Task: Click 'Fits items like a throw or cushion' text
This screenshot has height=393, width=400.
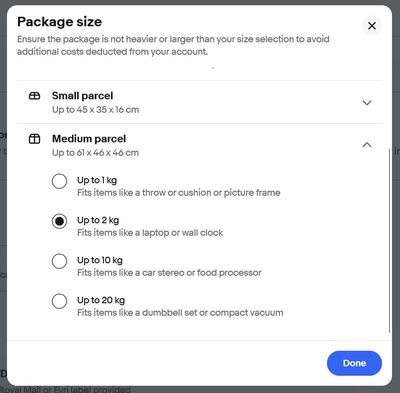Action: tap(178, 193)
